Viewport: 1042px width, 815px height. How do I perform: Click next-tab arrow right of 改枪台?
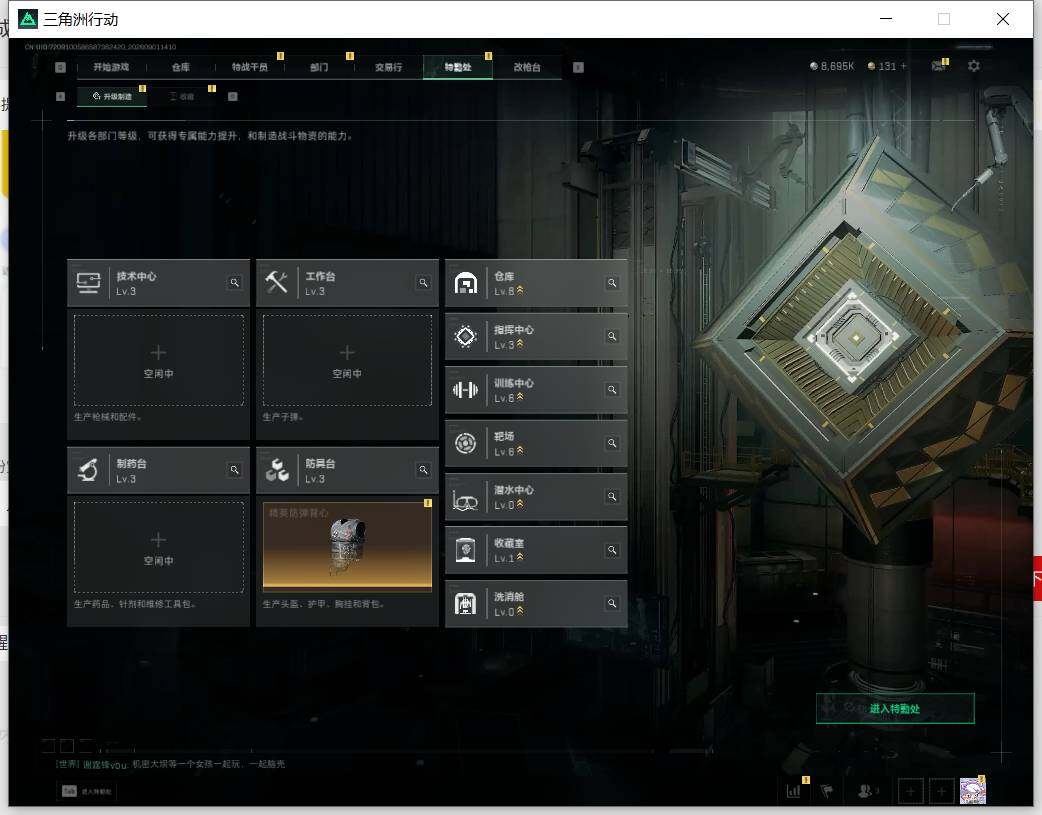click(x=578, y=67)
